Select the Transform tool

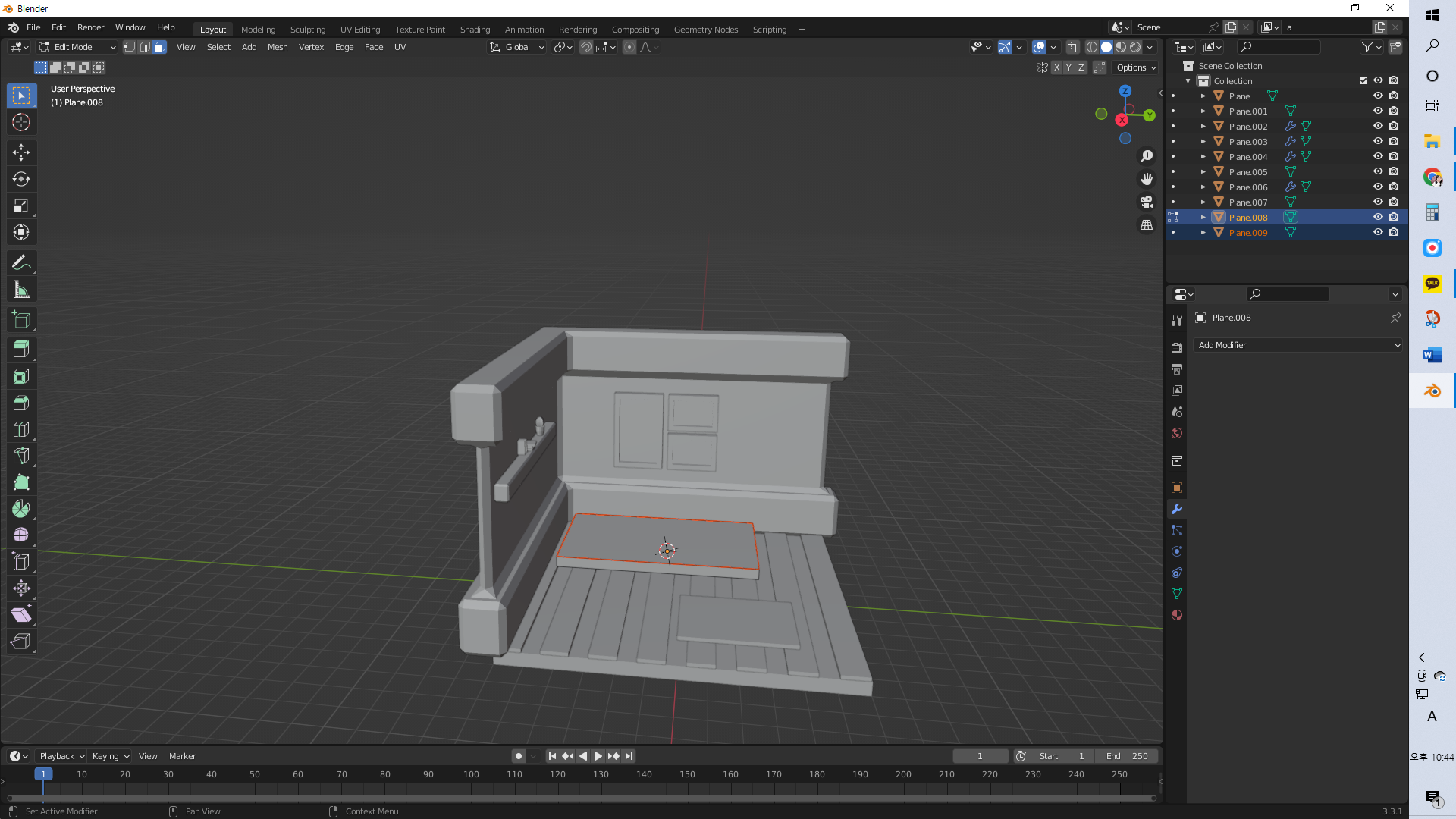pos(21,232)
